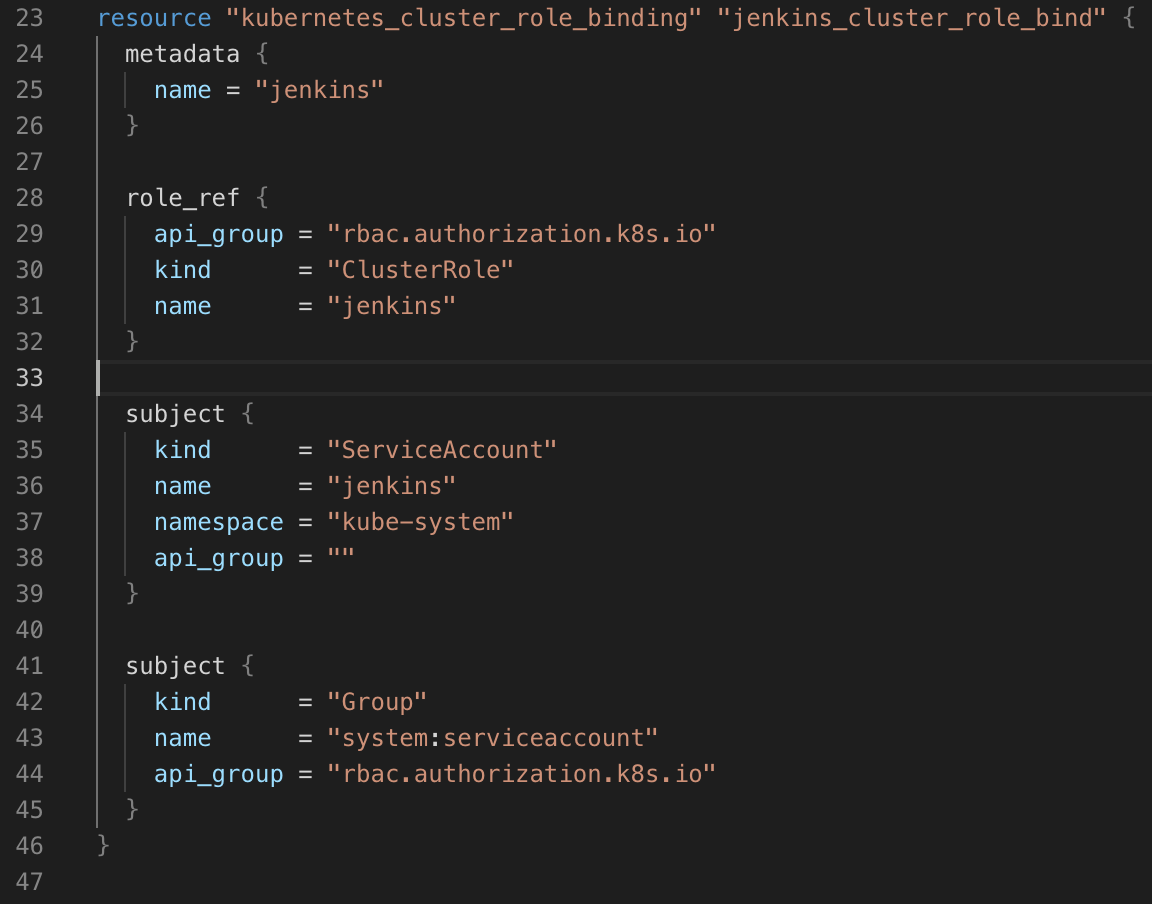Click the "jenkins_cluster_role_bind" resource name
This screenshot has width=1152, height=904.
click(914, 17)
